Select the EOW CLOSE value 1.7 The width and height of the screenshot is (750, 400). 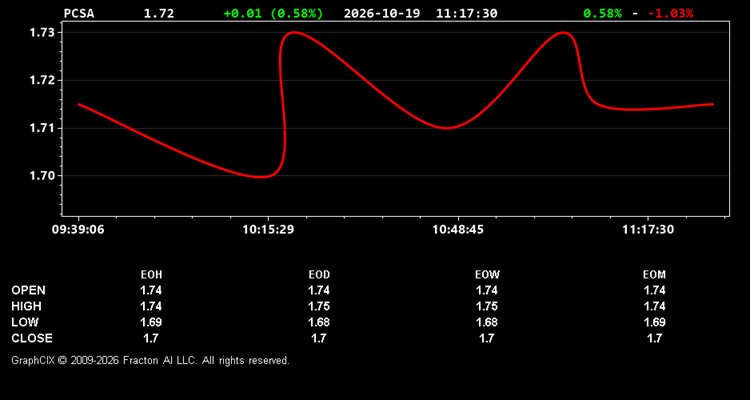tap(487, 338)
